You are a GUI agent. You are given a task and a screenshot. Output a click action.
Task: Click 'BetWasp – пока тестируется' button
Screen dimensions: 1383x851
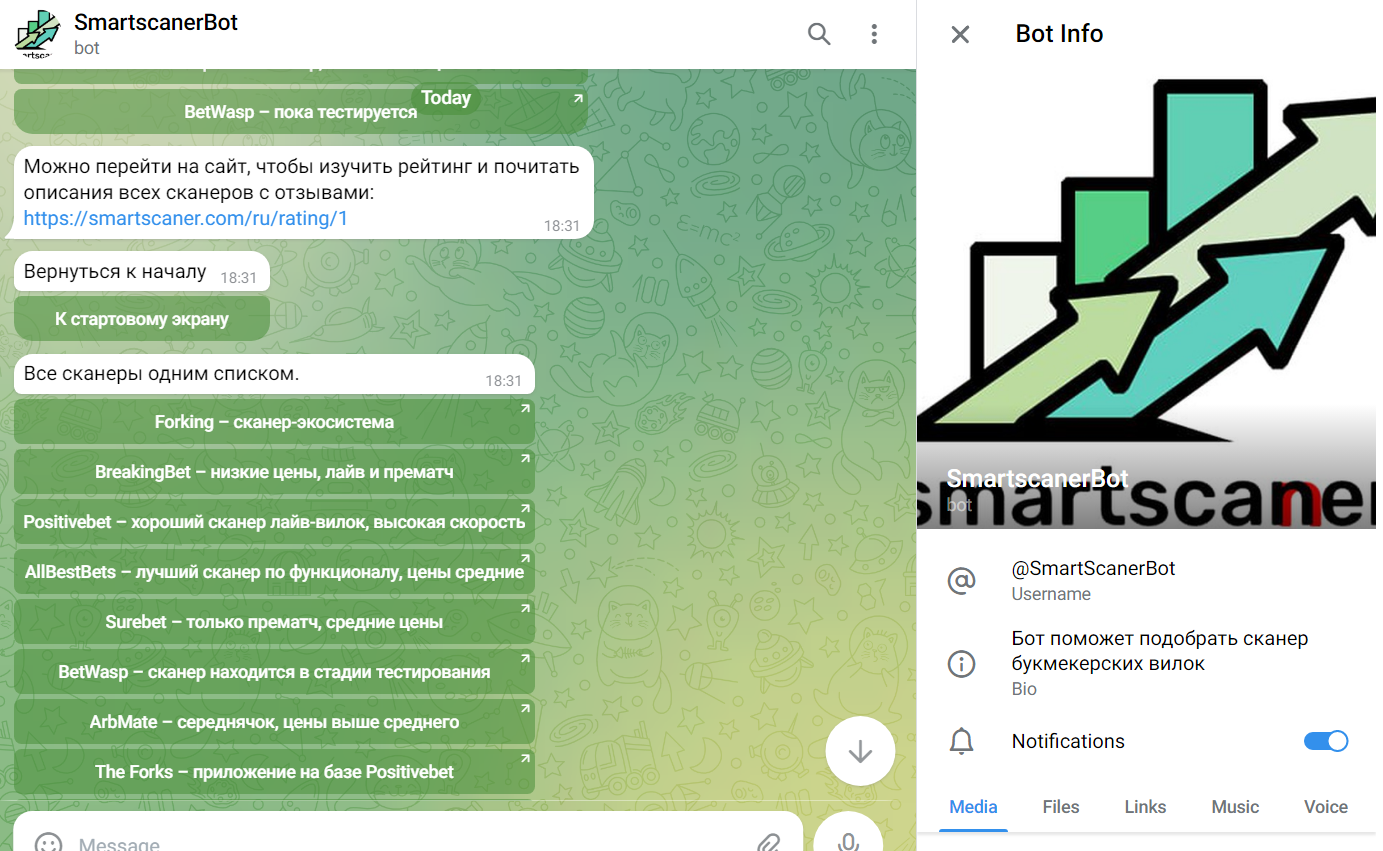(301, 111)
